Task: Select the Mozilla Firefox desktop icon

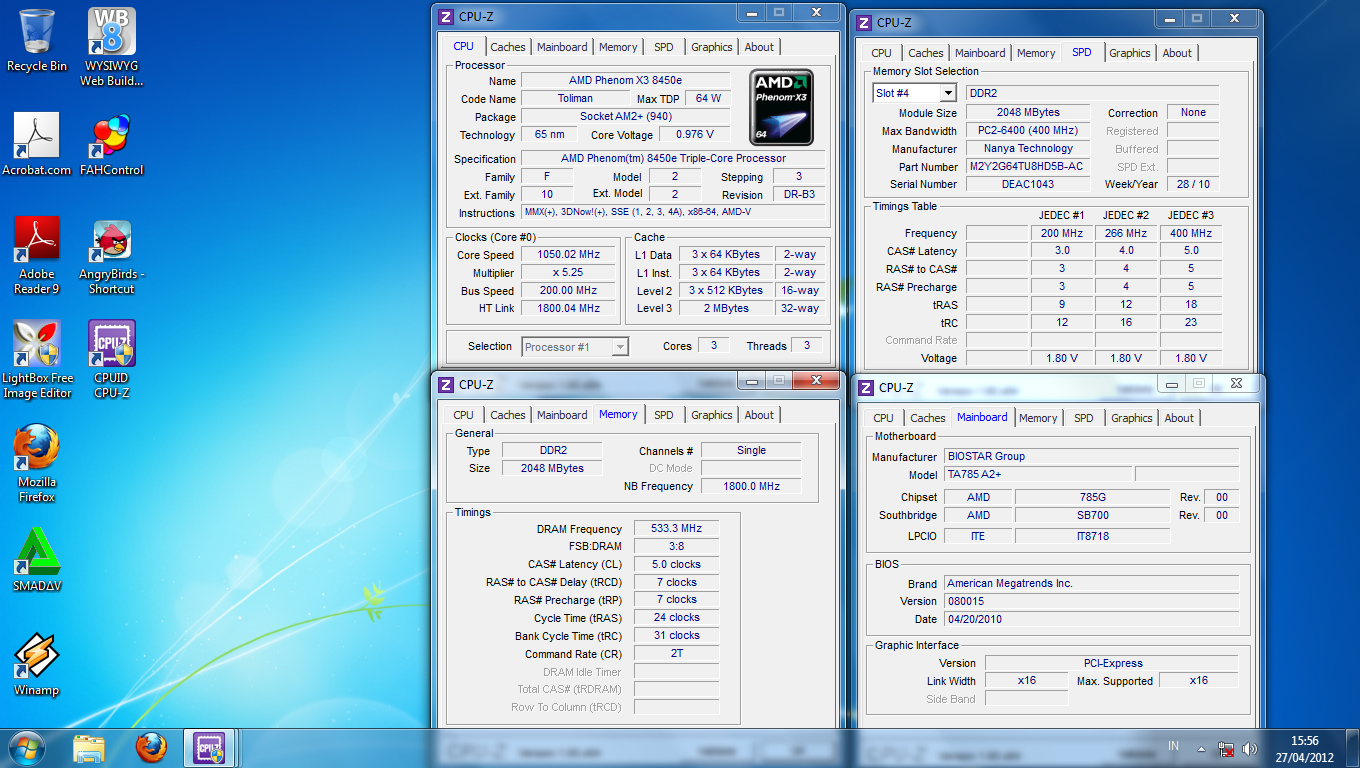Action: (x=37, y=463)
